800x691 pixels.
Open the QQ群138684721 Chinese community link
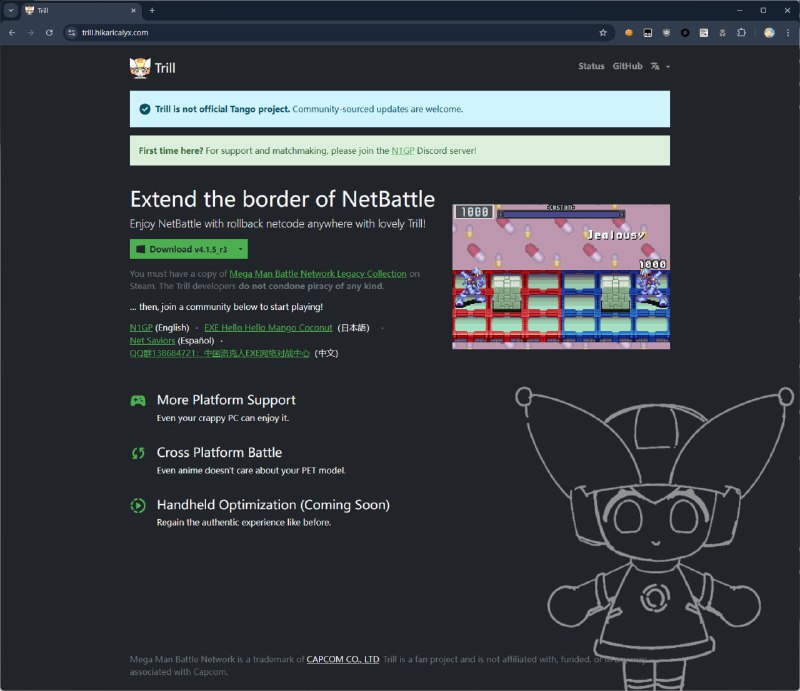point(219,353)
